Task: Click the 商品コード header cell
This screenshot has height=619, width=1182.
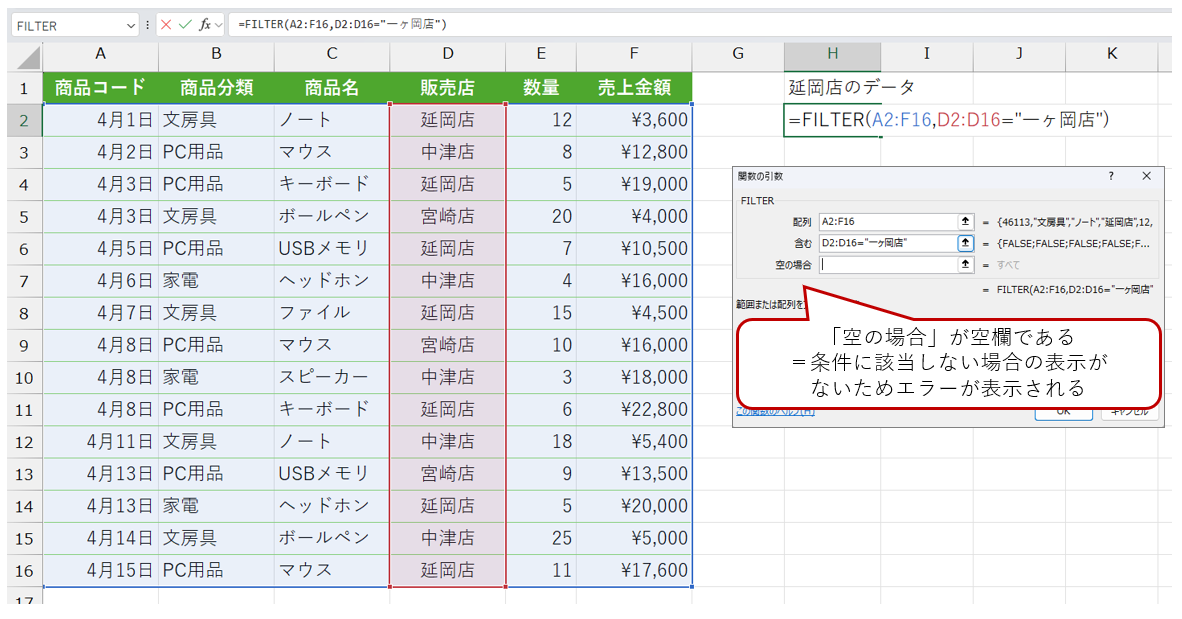Action: click(100, 87)
